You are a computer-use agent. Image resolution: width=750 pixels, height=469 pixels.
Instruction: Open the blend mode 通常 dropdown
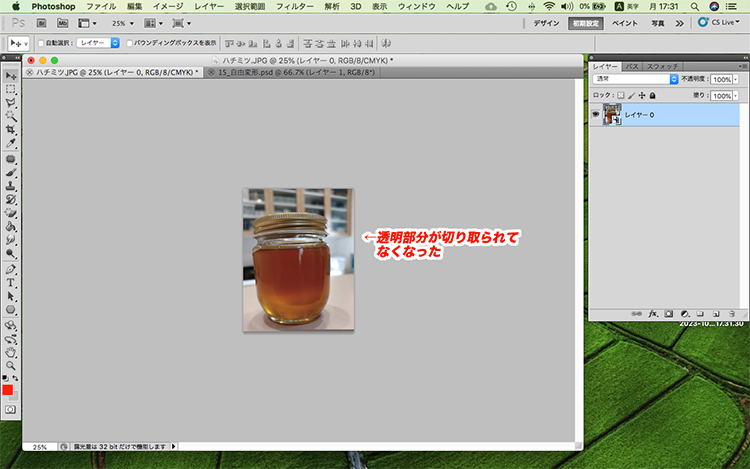(x=635, y=79)
